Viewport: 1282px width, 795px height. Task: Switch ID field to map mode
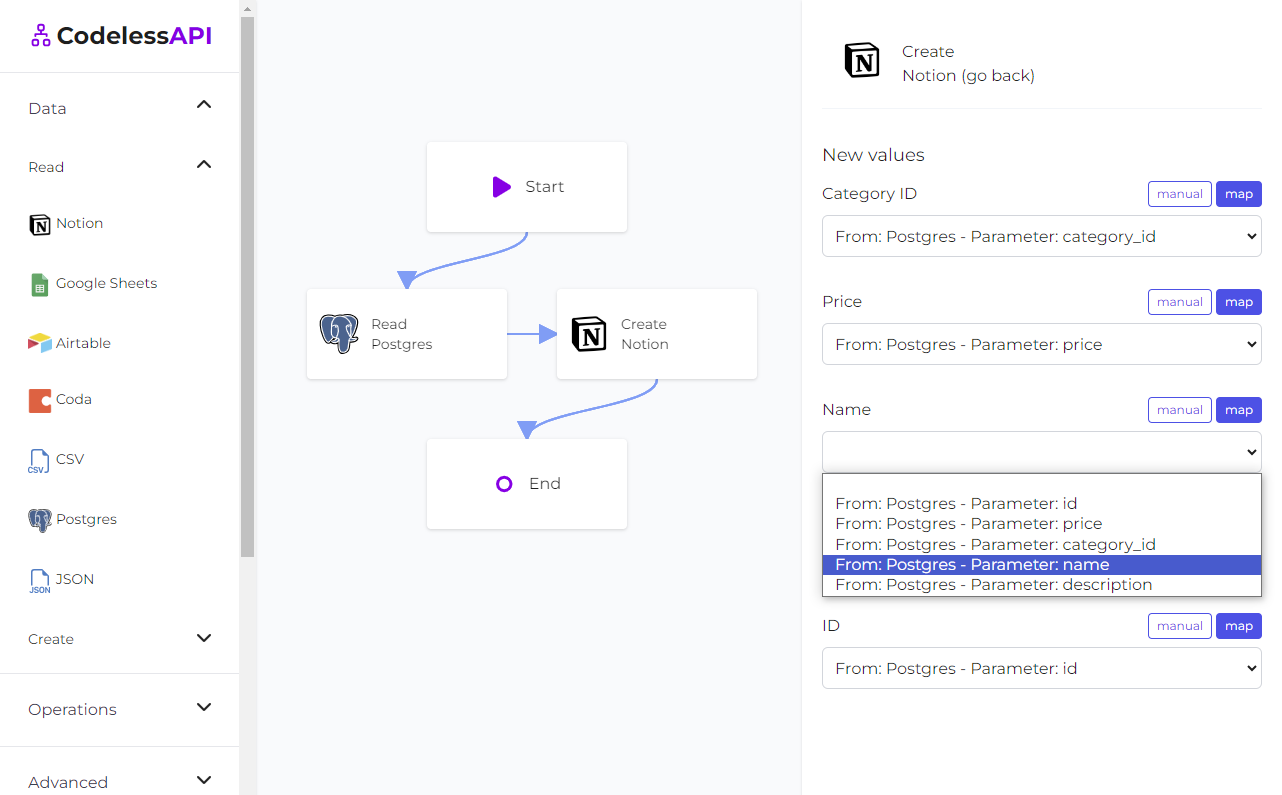point(1239,626)
